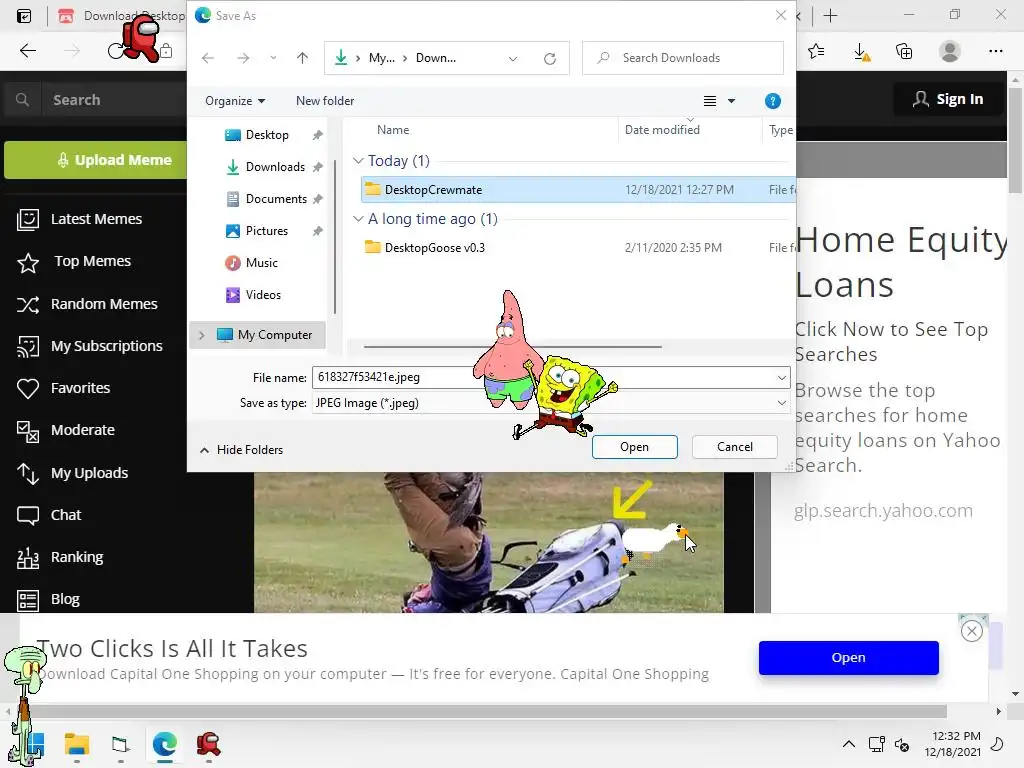
Task: Open Top Memes sidebar link
Action: coord(74,261)
